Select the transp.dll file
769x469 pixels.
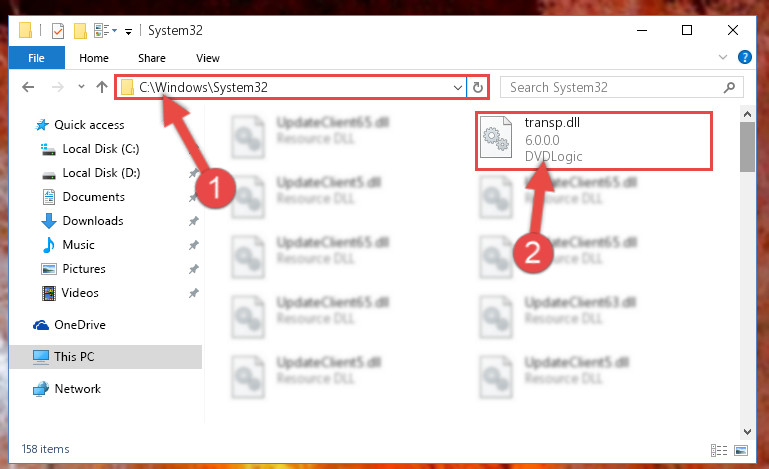(x=593, y=141)
